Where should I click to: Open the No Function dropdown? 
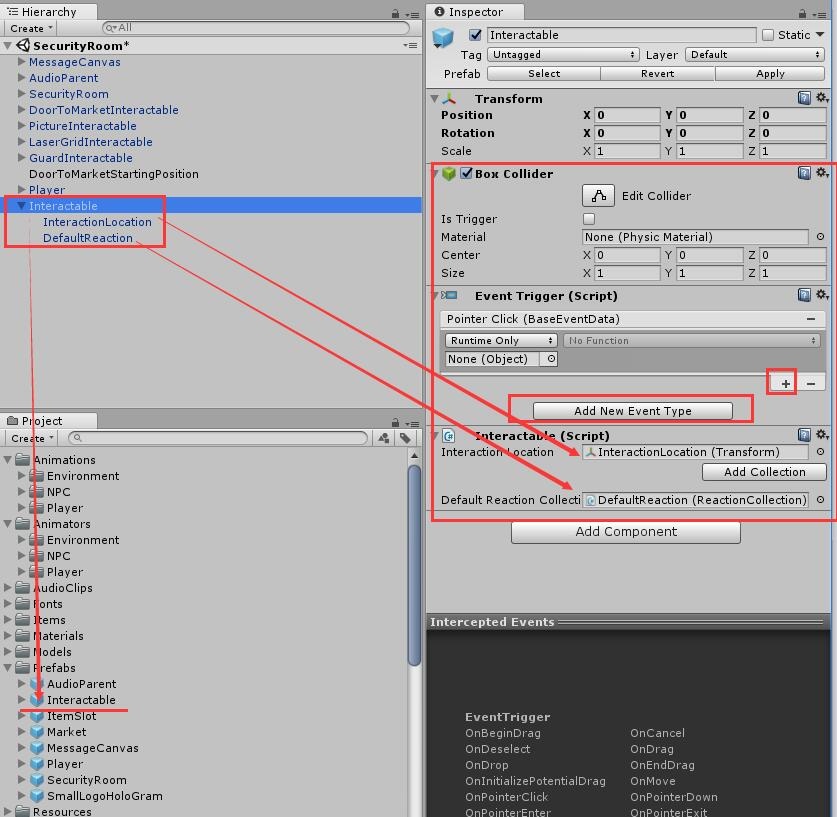[691, 340]
